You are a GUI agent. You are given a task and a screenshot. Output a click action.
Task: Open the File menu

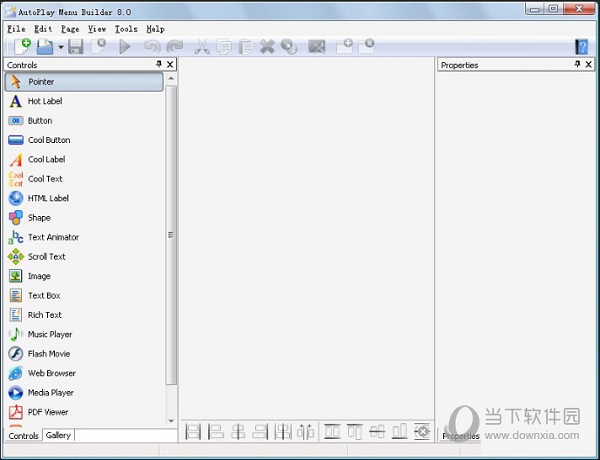click(x=16, y=29)
